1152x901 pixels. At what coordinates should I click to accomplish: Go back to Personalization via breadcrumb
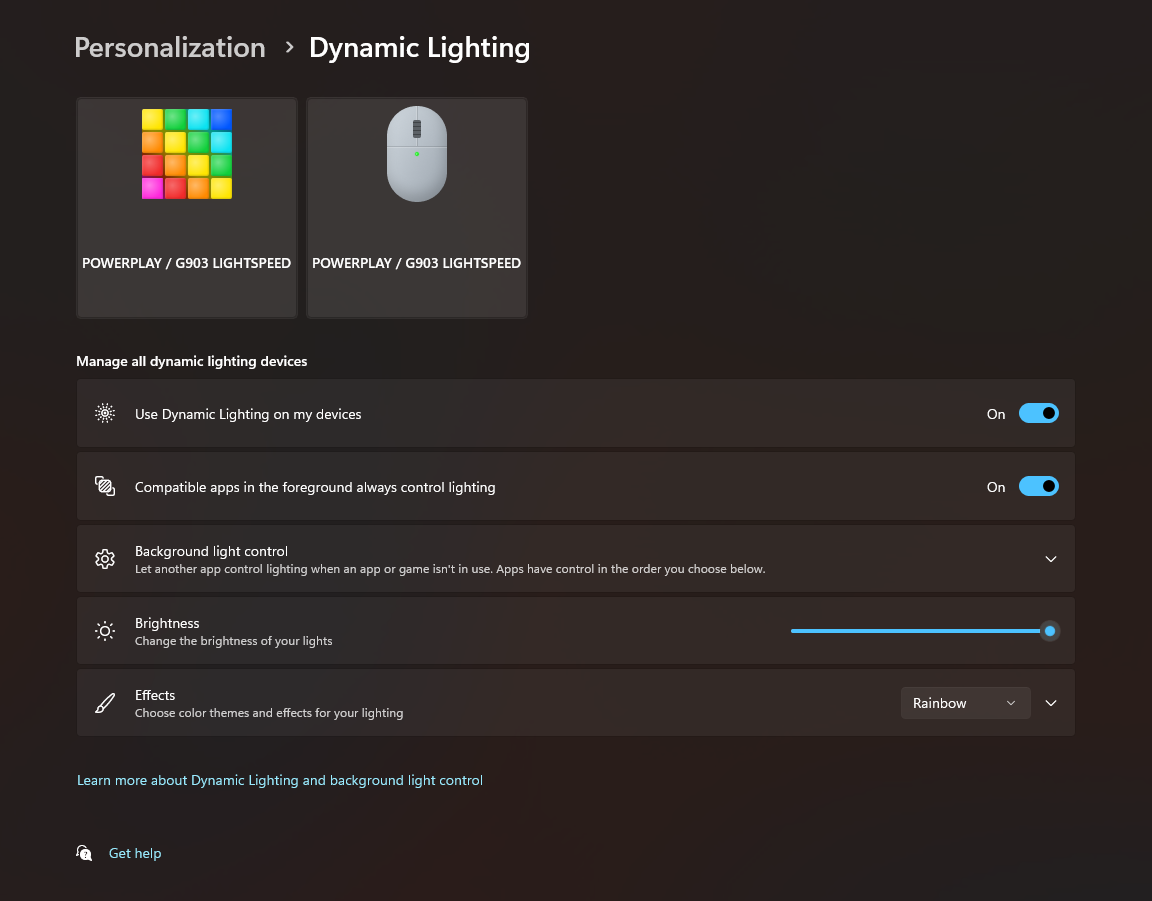170,48
